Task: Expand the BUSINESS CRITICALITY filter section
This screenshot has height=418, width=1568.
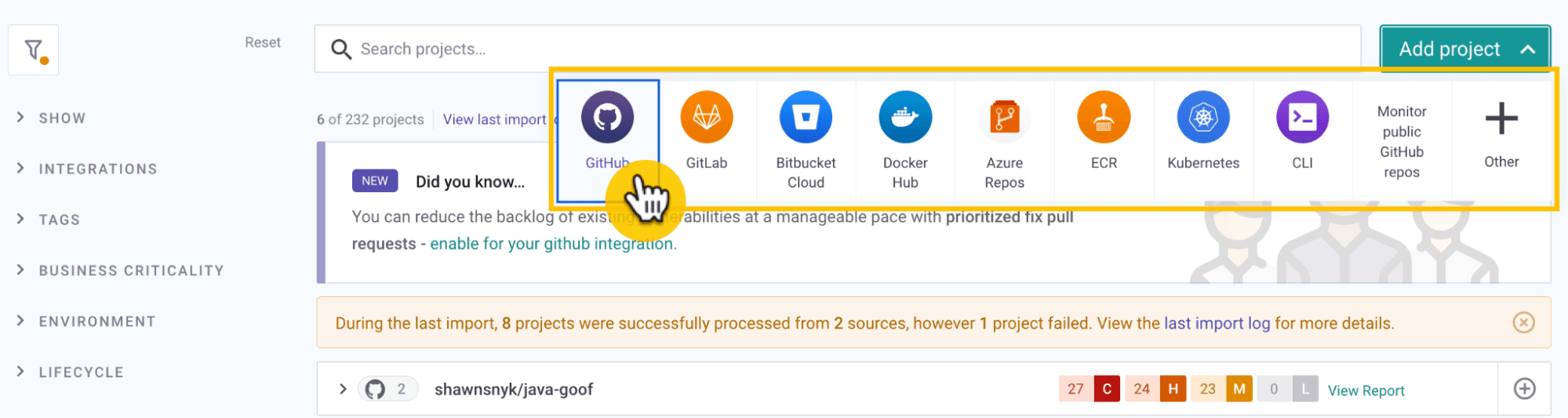Action: tap(120, 271)
